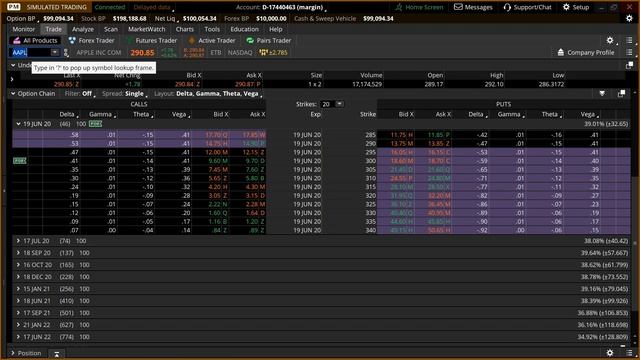Open the Filter: Off dropdown
The image size is (640, 360).
80,94
